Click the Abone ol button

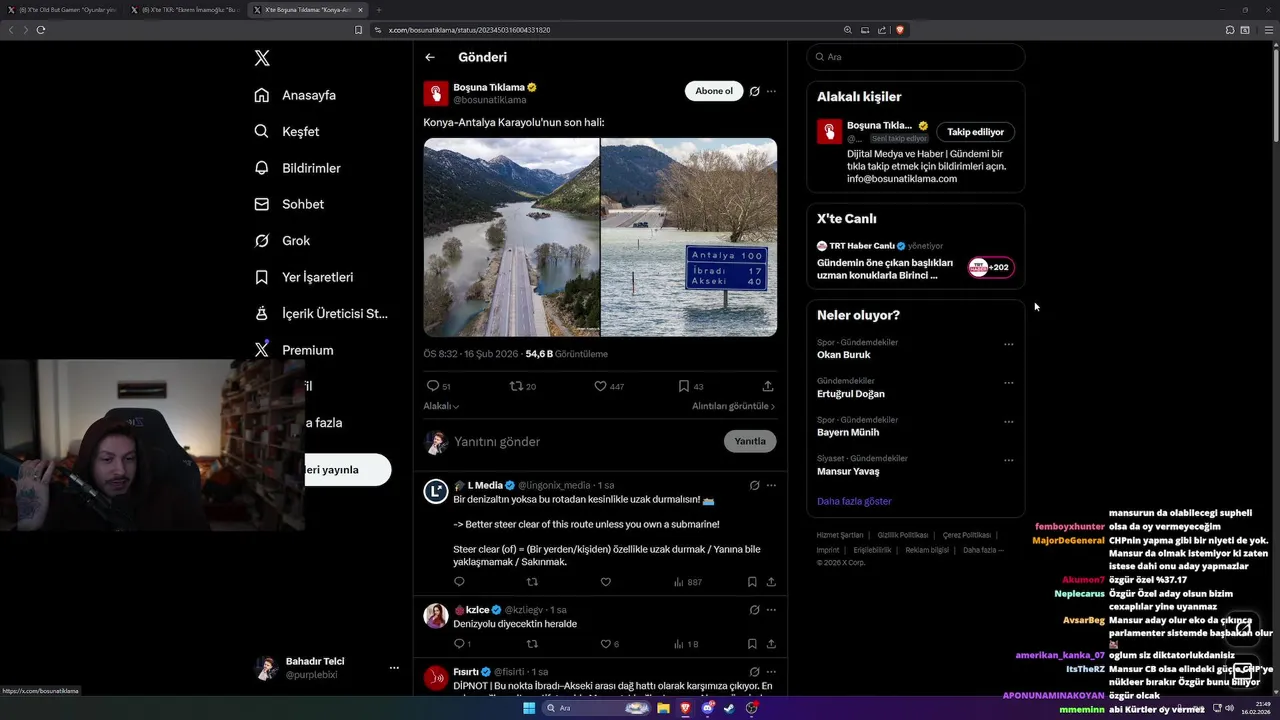[x=714, y=91]
